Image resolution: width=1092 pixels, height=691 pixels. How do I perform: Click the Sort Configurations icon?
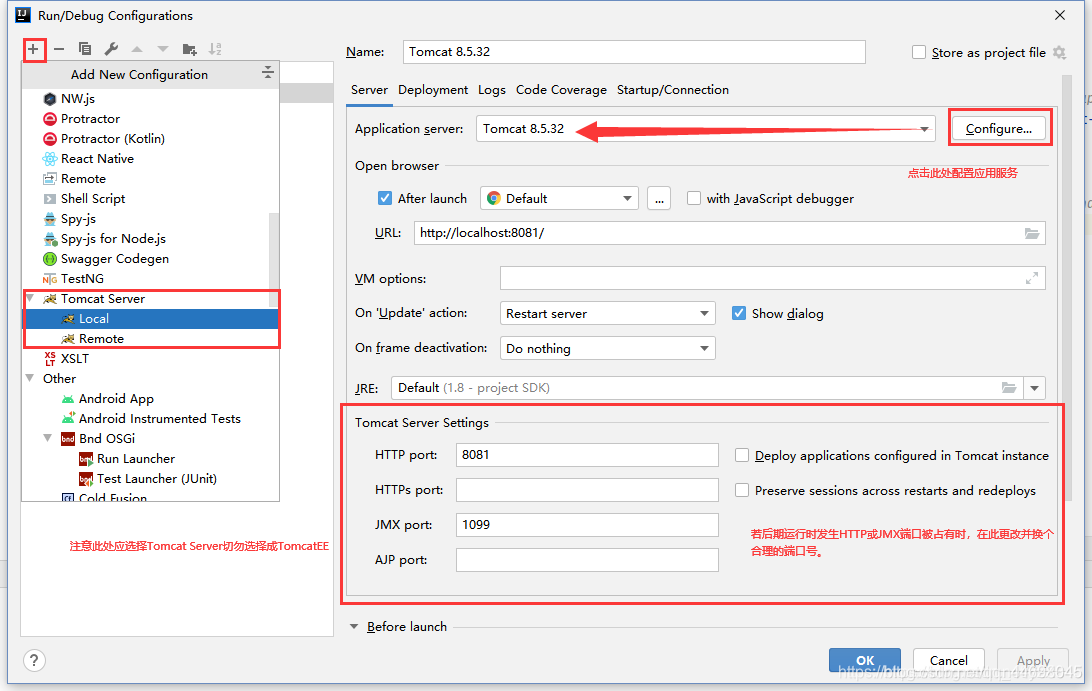(215, 49)
